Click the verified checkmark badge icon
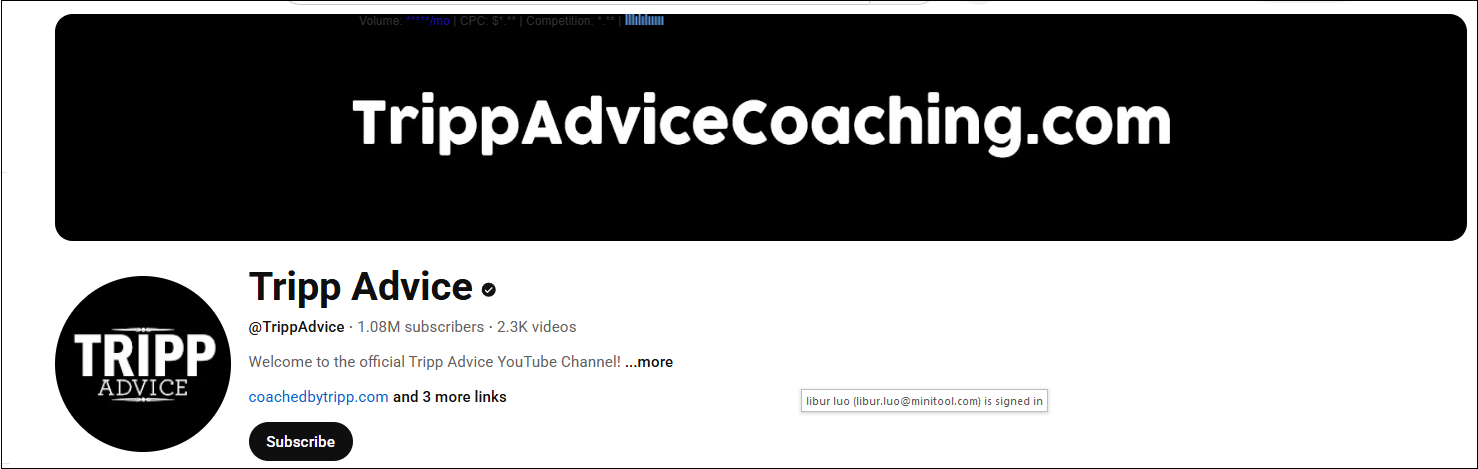 [489, 289]
